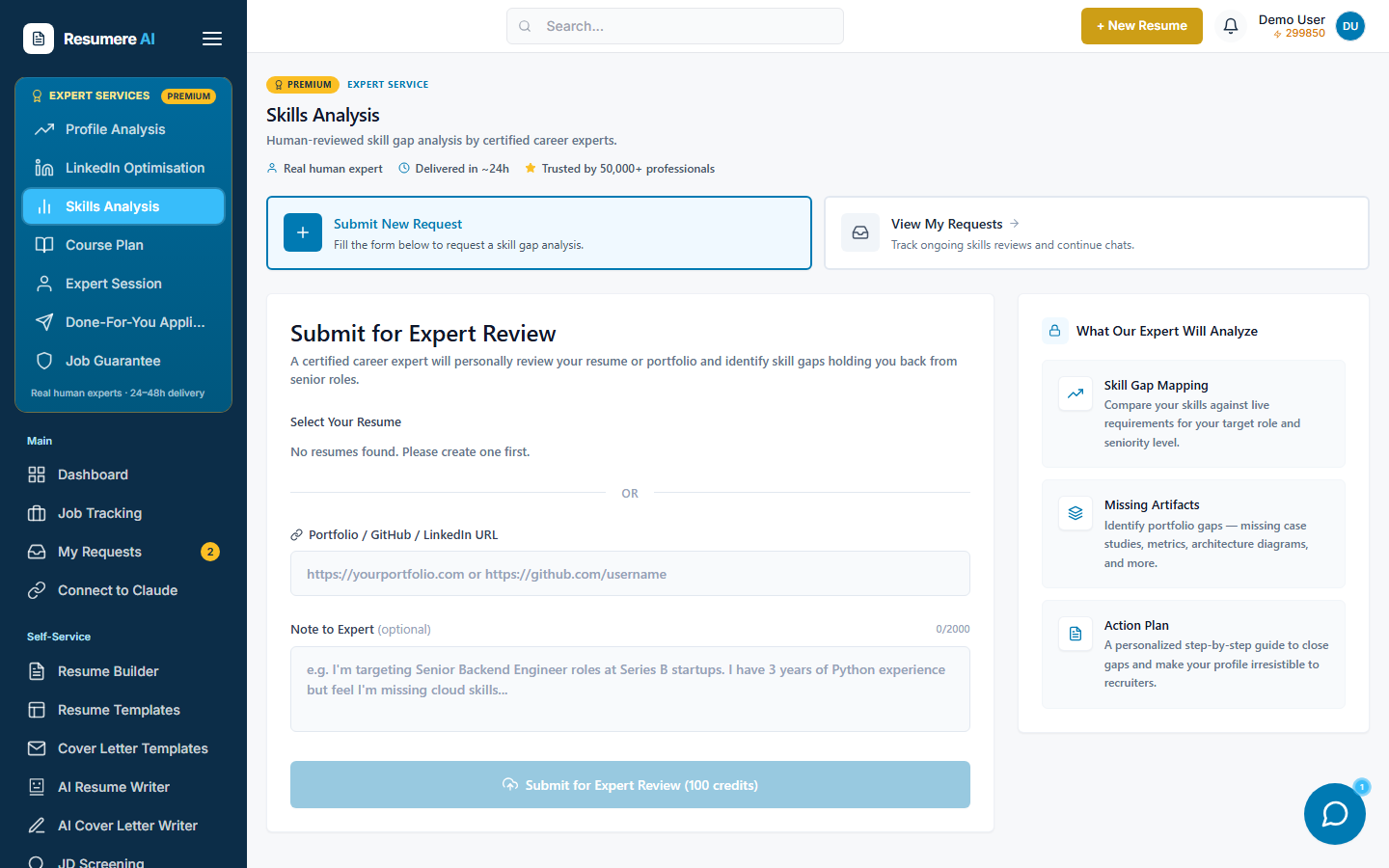Click the AI Resume Writer icon

click(37, 787)
